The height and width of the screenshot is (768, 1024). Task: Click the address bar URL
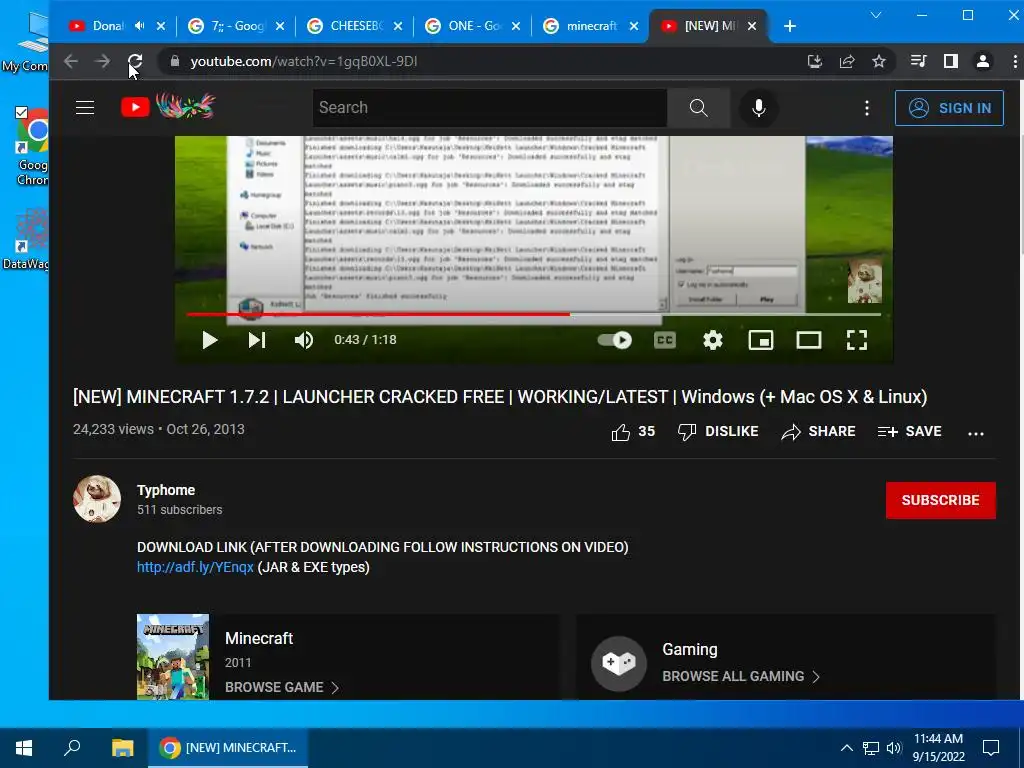[x=304, y=61]
